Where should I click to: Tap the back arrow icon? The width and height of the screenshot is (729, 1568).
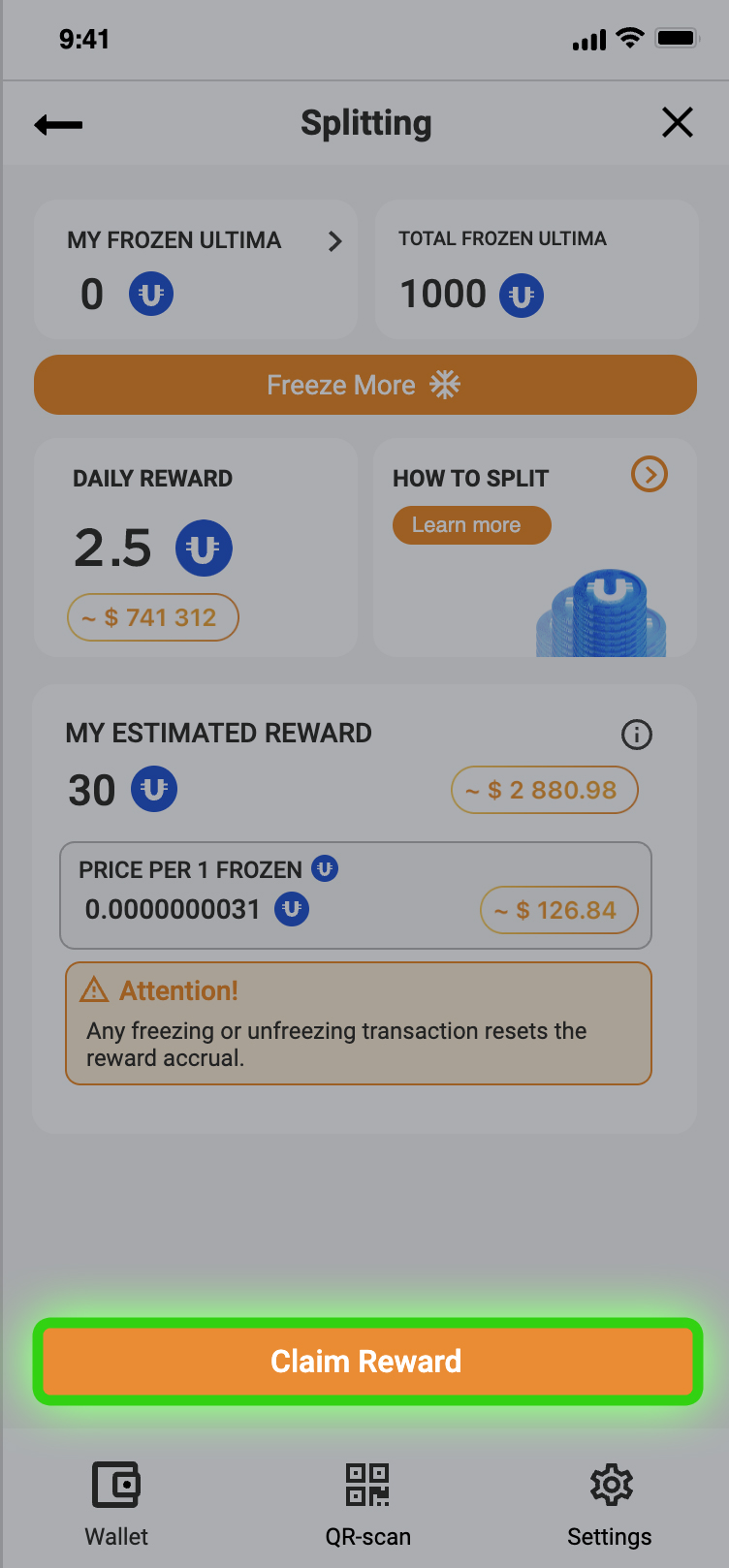point(58,124)
